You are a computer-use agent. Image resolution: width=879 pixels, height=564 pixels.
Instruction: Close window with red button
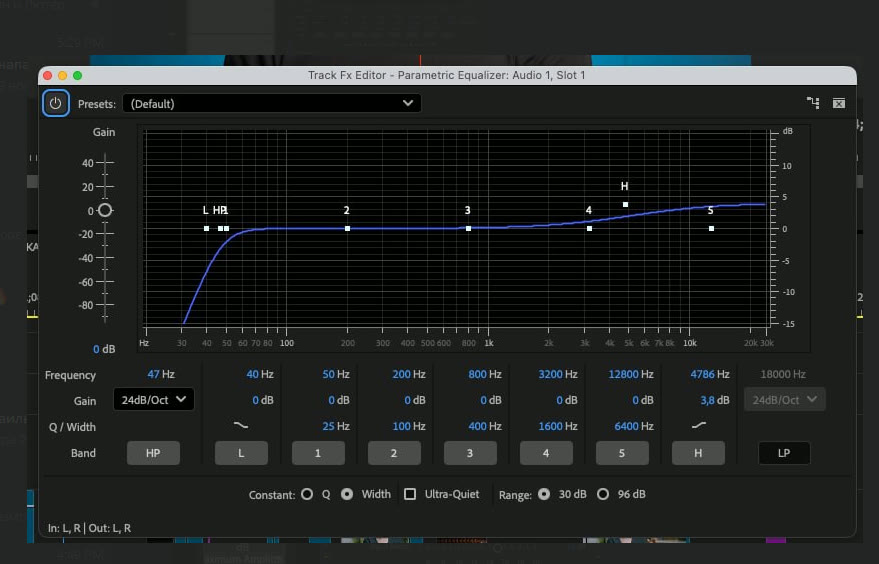(x=48, y=75)
